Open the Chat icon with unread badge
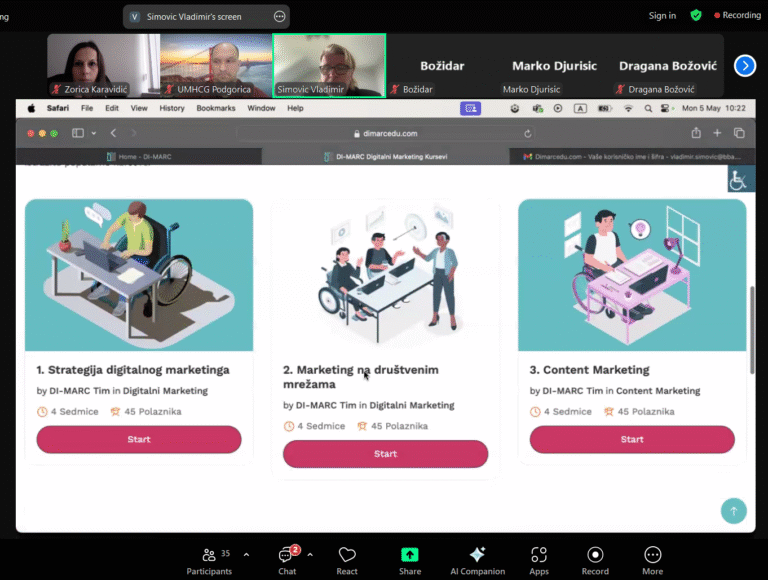This screenshot has width=768, height=580. [287, 555]
